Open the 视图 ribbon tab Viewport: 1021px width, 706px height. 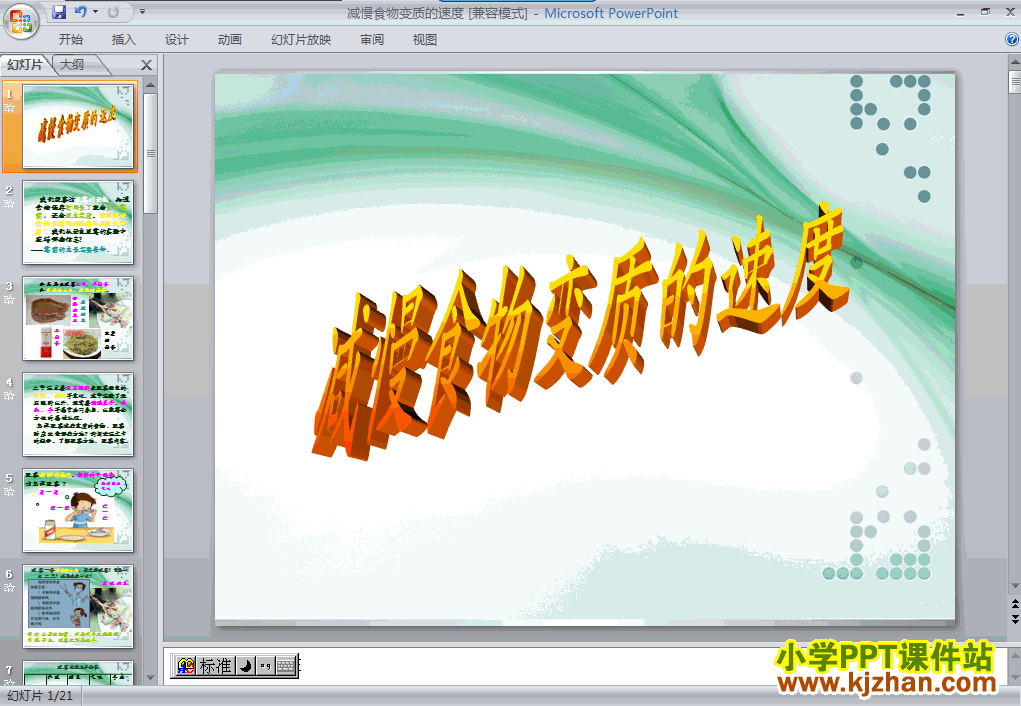tap(425, 40)
